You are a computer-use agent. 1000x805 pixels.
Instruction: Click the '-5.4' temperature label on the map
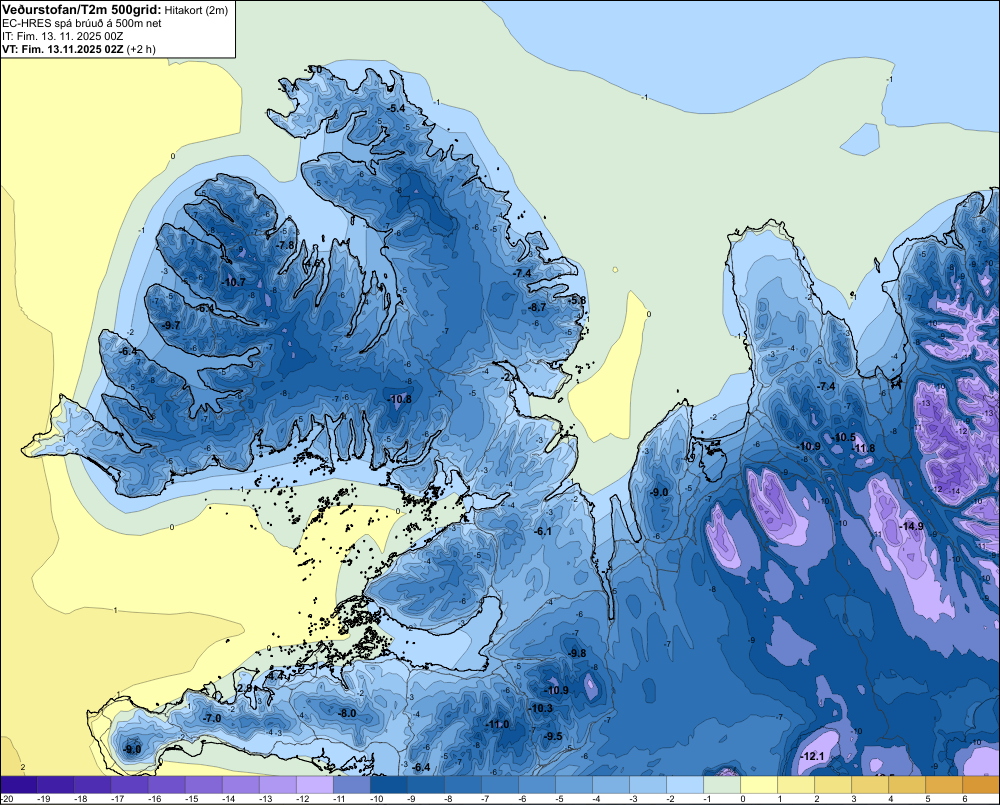click(x=397, y=108)
